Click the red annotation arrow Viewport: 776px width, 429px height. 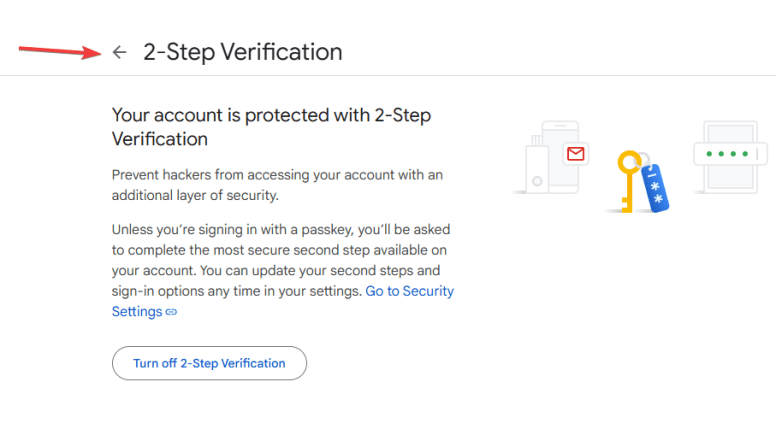click(60, 48)
